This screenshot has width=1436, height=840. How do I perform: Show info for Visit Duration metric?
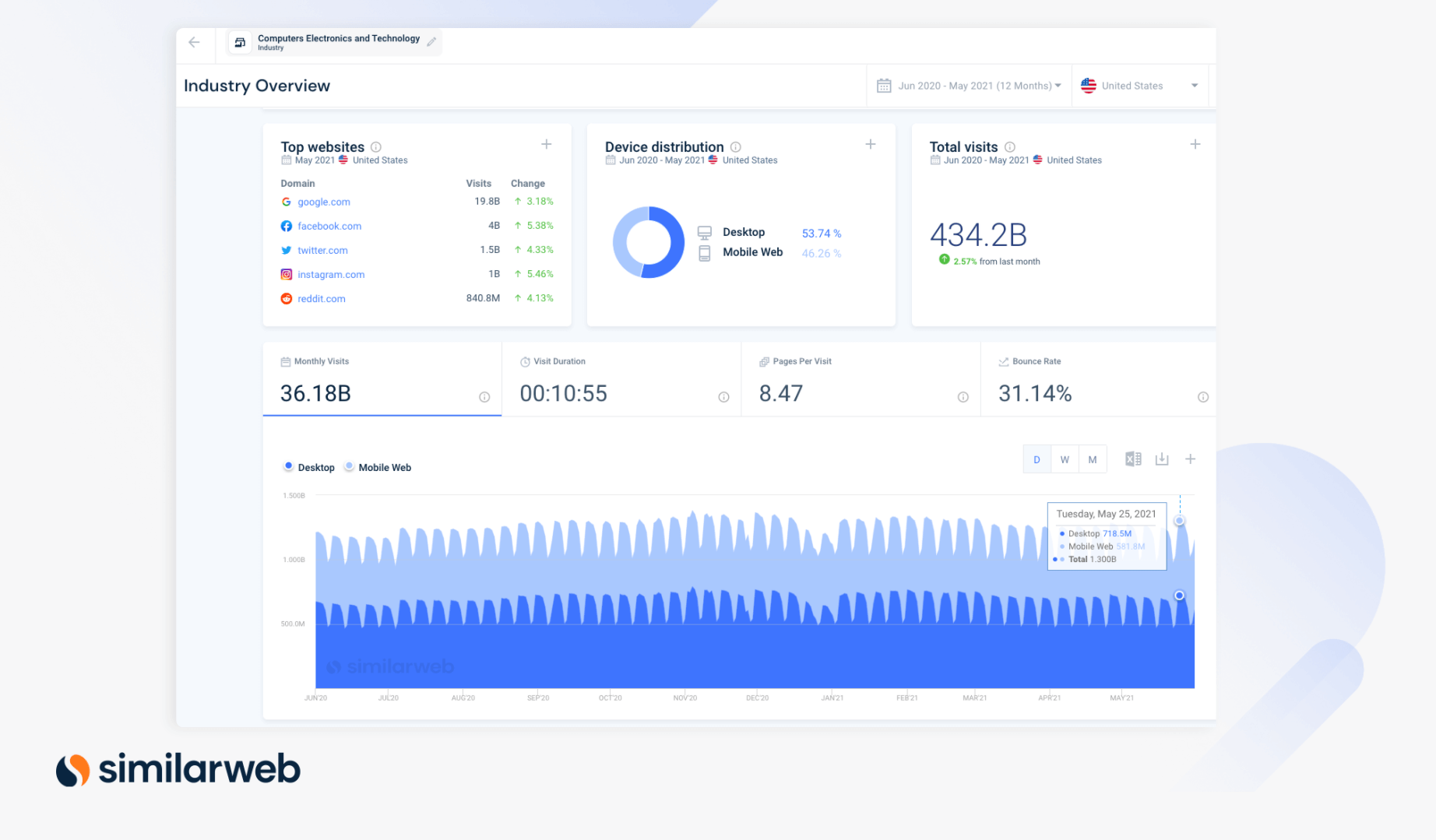coord(723,397)
